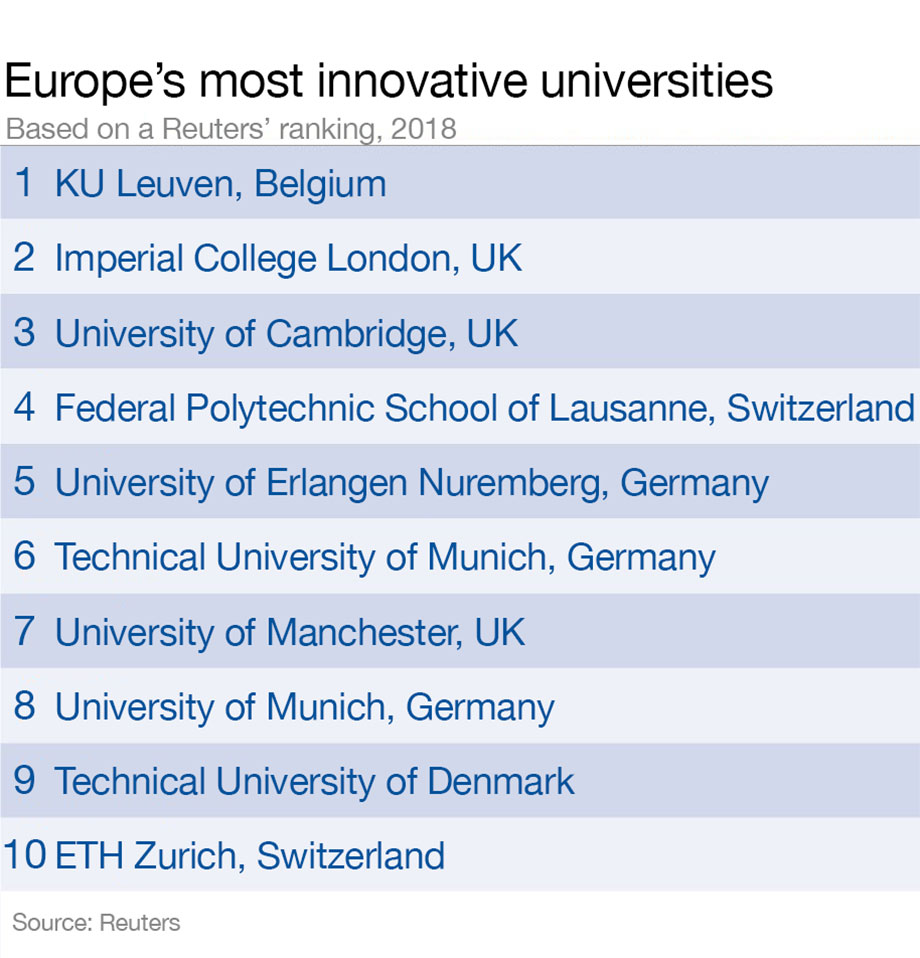Select Imperial College London, UK
Image resolution: width=920 pixels, height=958 pixels.
click(x=288, y=259)
